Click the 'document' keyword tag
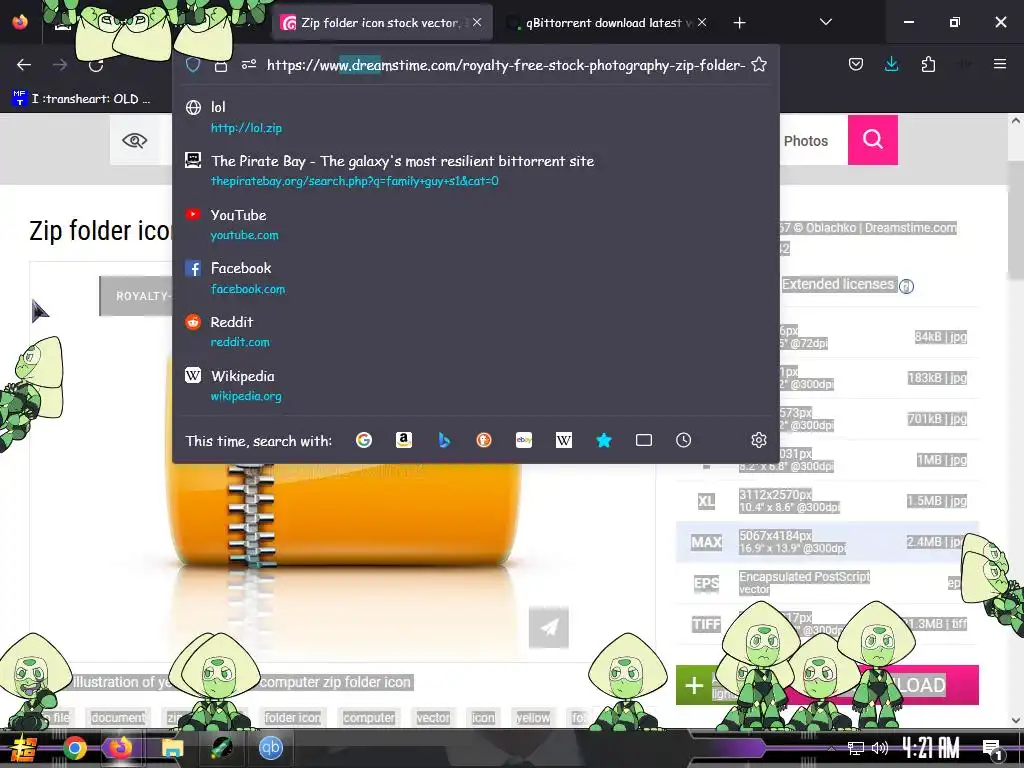This screenshot has width=1024, height=768. [118, 718]
